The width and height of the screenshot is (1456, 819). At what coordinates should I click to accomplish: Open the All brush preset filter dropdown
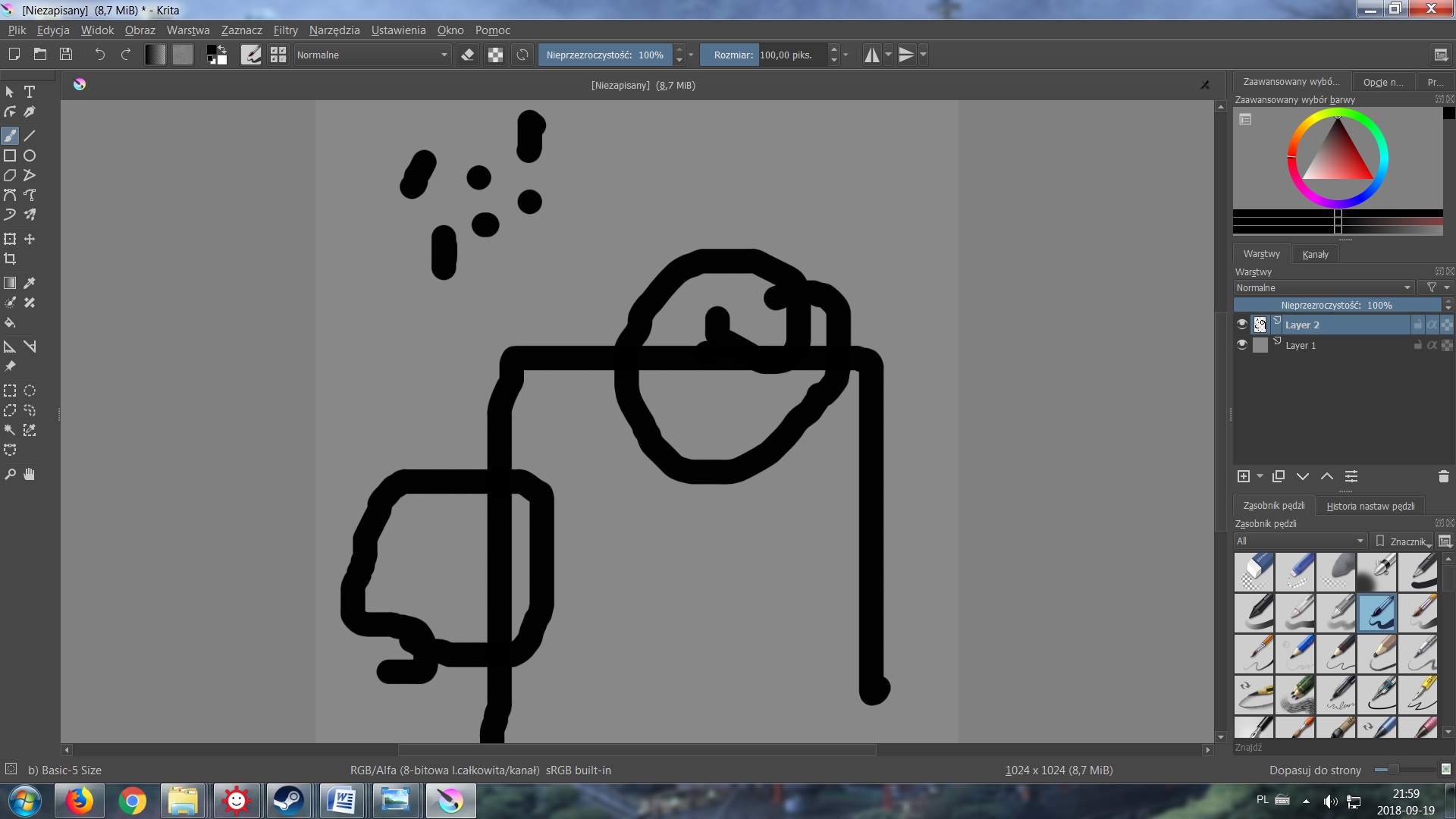click(1299, 541)
